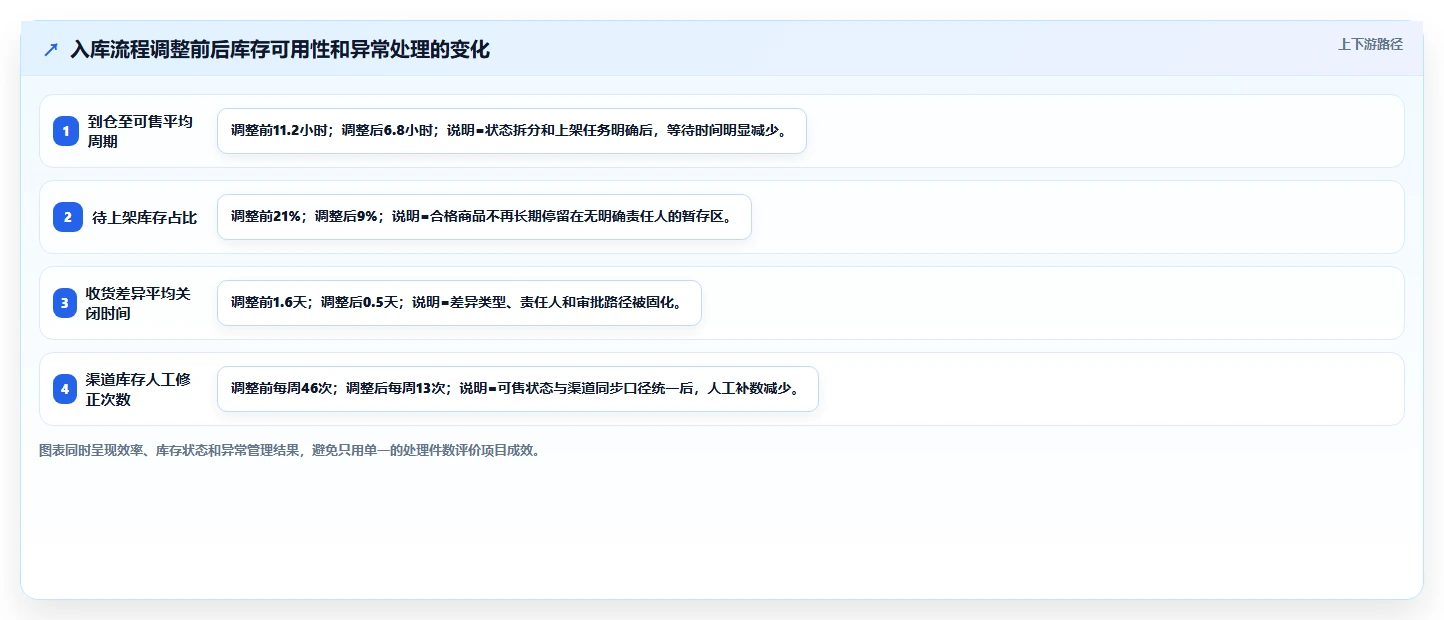Open the 调整前11.2小时 detail box
This screenshot has width=1444, height=620.
[512, 131]
